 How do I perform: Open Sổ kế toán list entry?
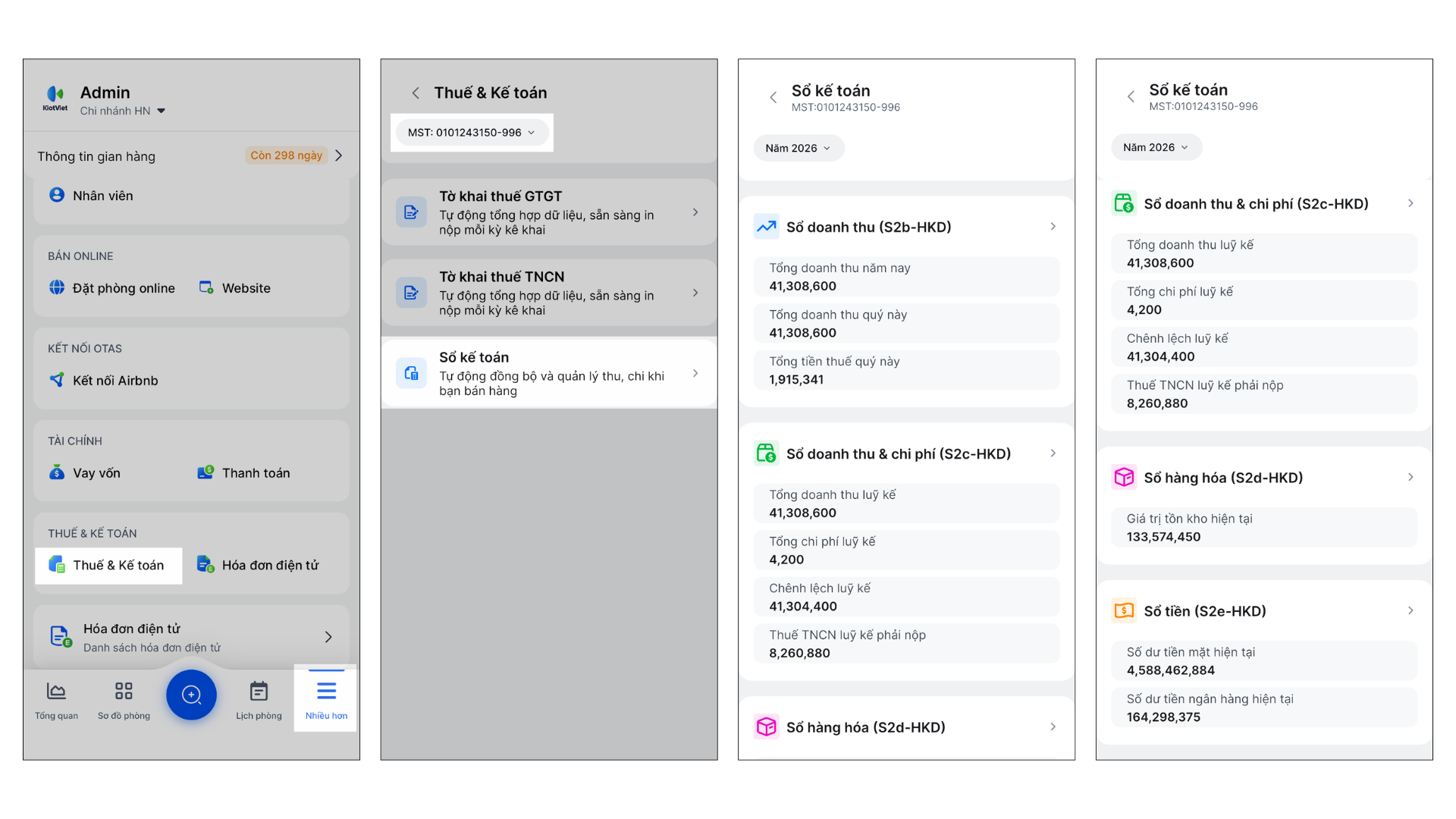(549, 373)
